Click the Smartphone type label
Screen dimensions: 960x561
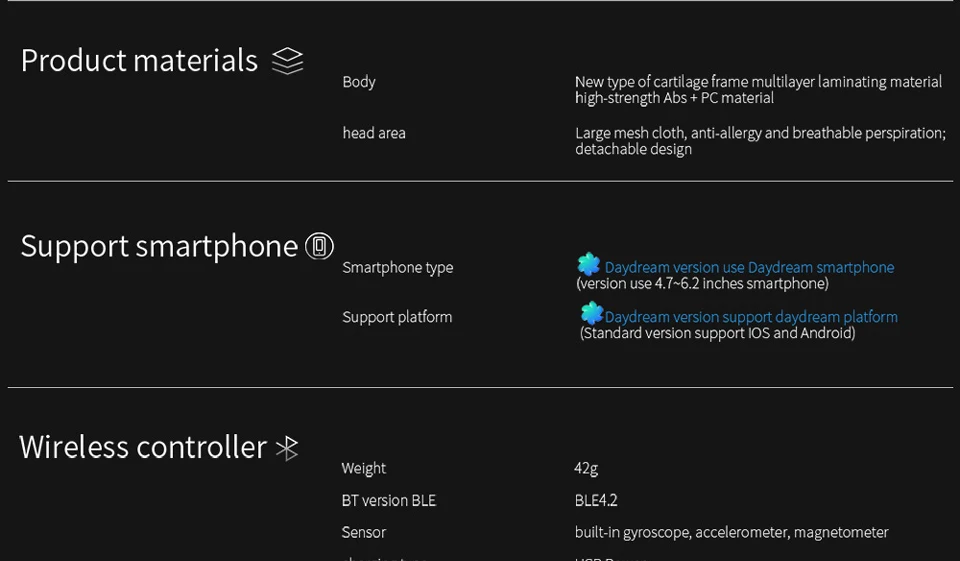(x=398, y=268)
